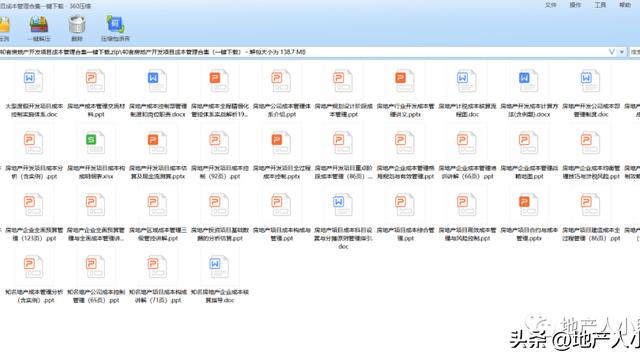Select the 大型度假开发项目成本控制 .doc file icon
This screenshot has width=640, height=360.
point(33,81)
